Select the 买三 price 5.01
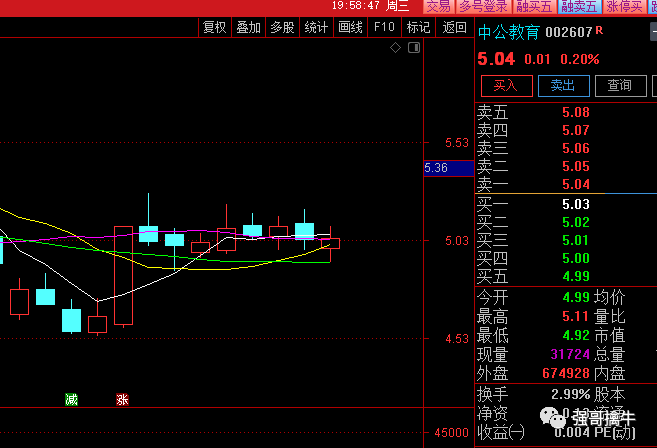This screenshot has width=657, height=448. point(576,240)
